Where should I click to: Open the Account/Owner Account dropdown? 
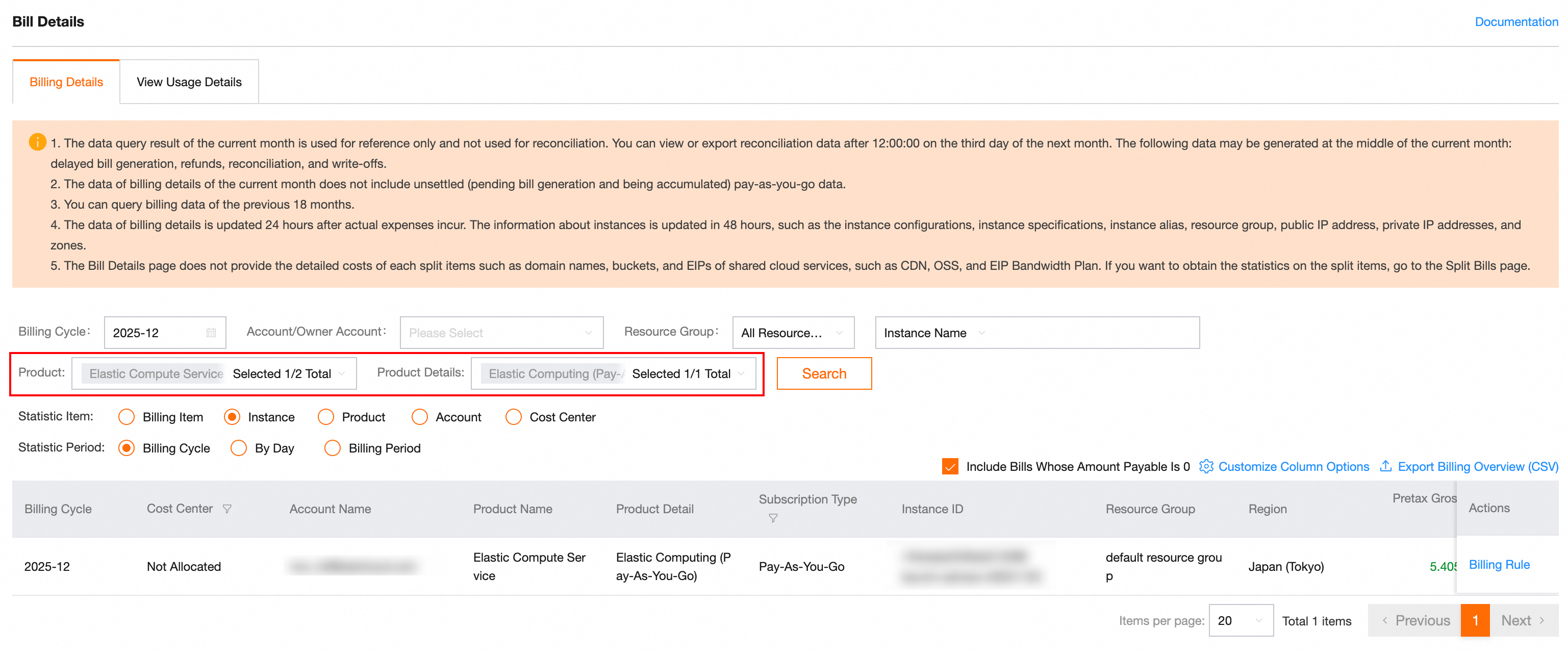coord(501,333)
